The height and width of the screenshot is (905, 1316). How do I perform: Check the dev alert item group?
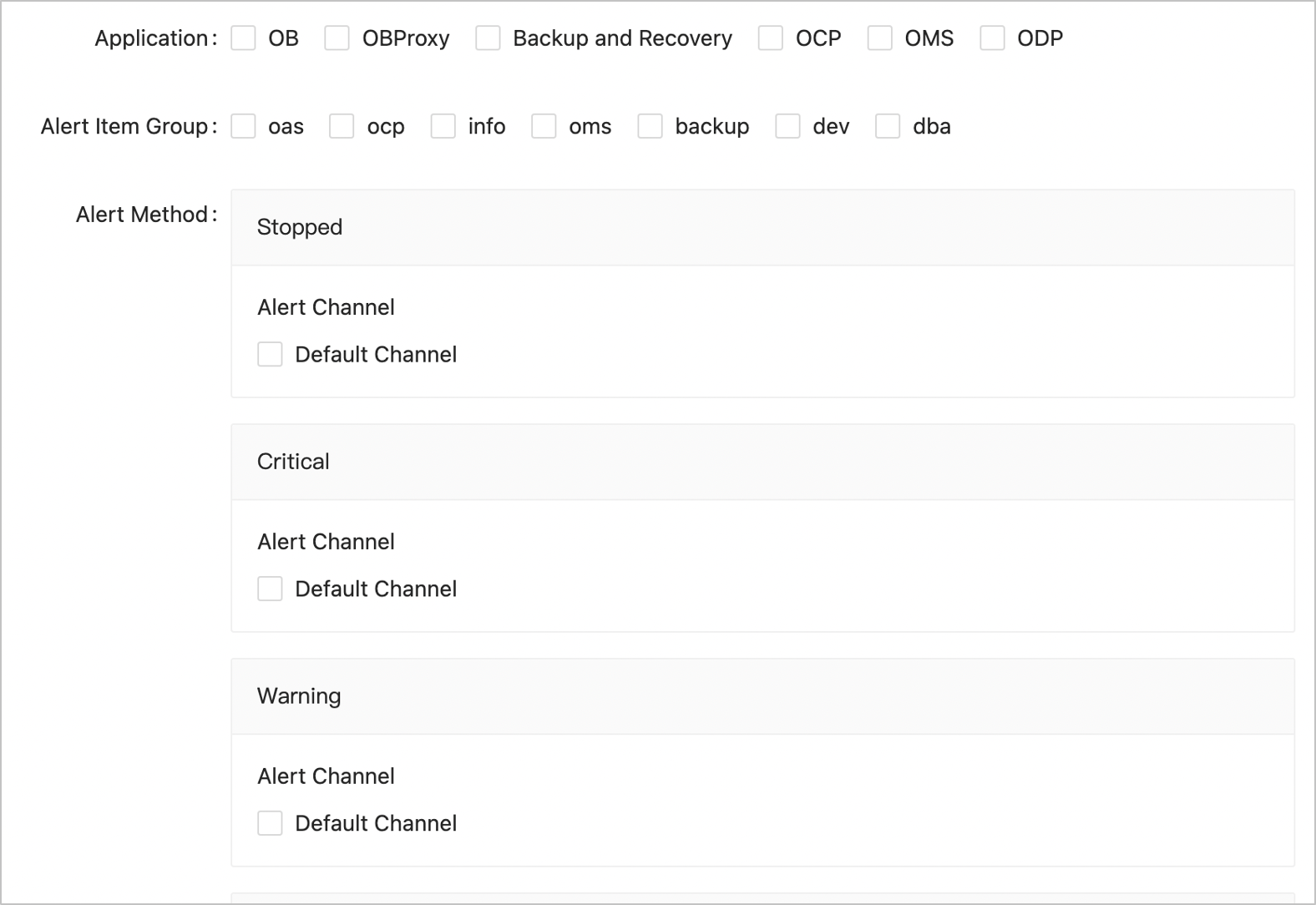(x=787, y=126)
